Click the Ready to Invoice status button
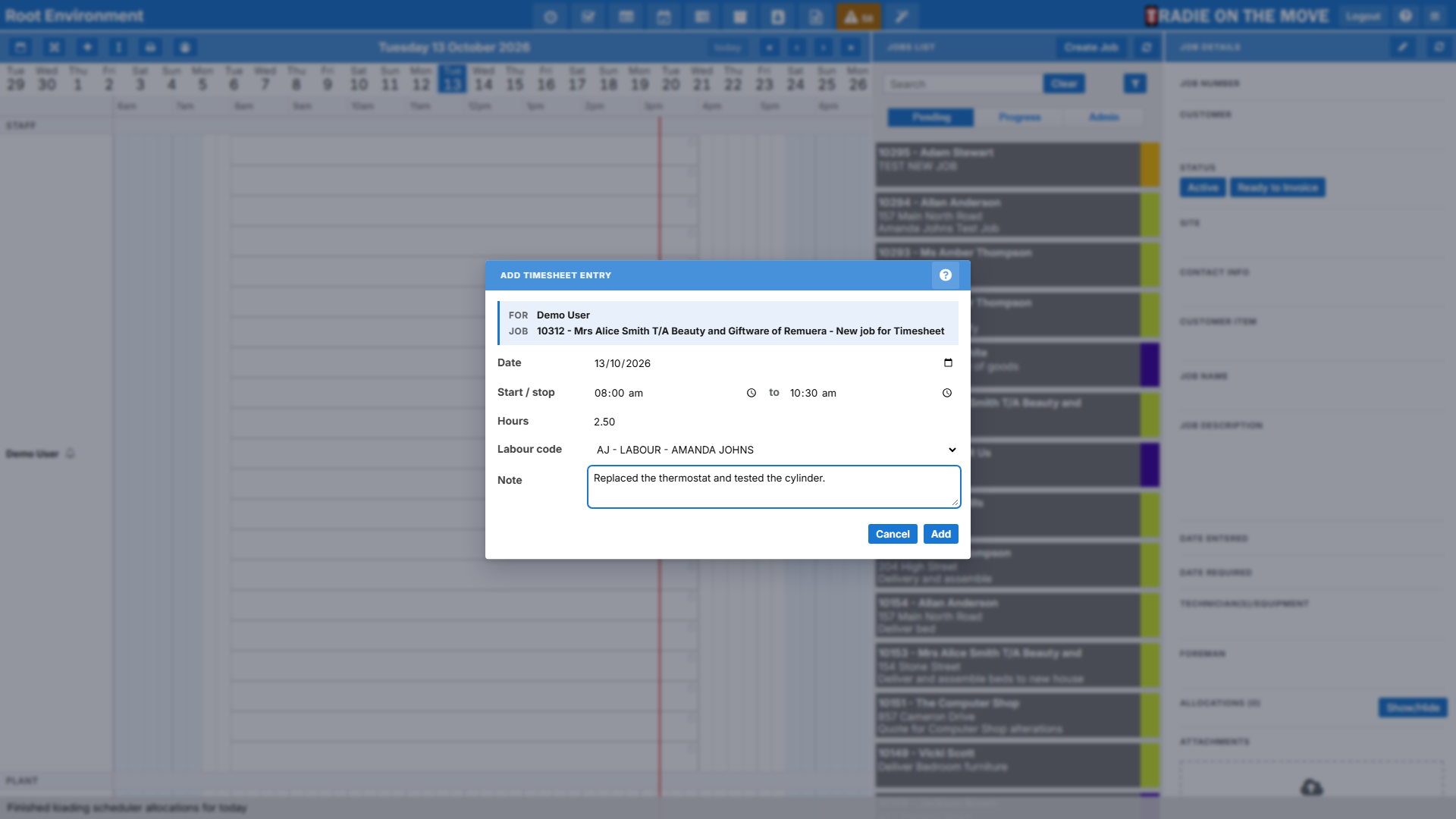 pyautogui.click(x=1278, y=187)
